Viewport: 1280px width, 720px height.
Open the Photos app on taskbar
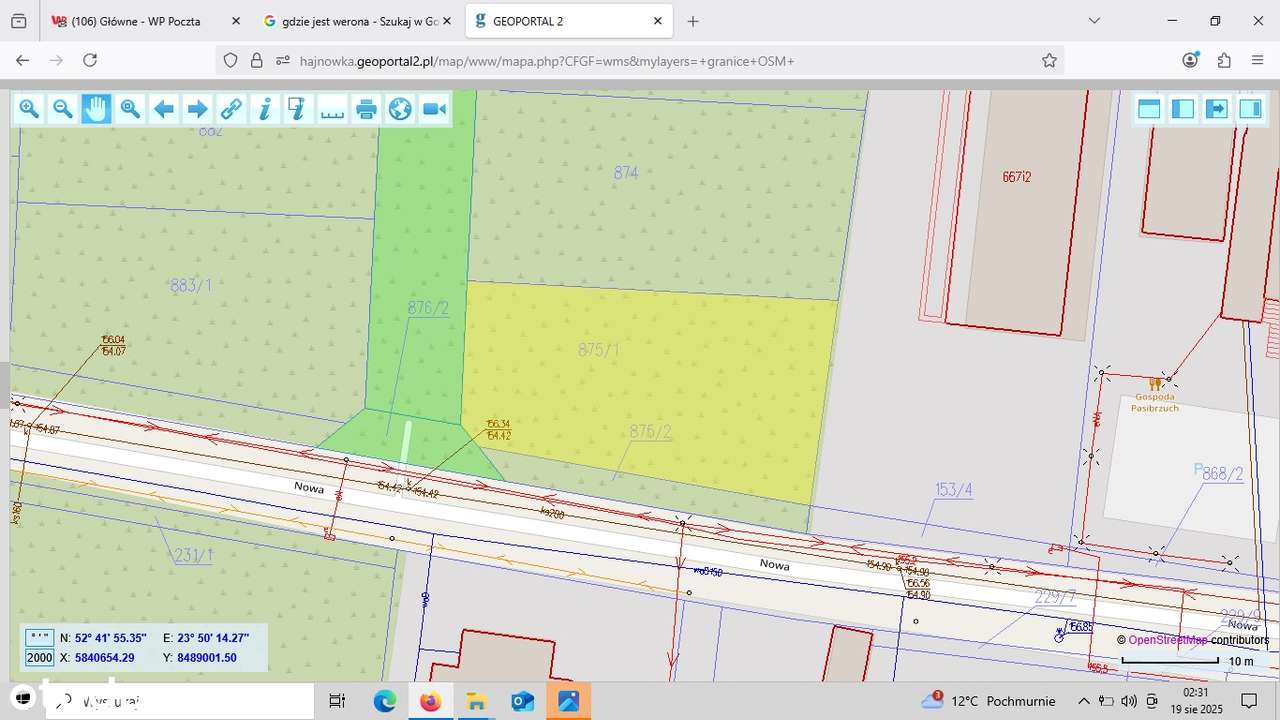coord(568,701)
